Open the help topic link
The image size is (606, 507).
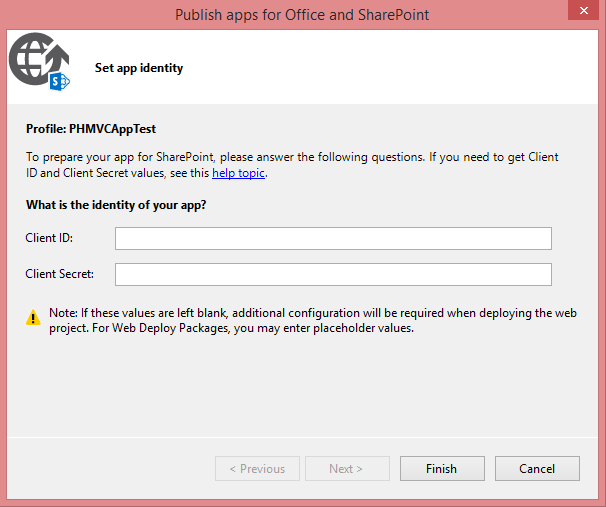click(x=238, y=173)
